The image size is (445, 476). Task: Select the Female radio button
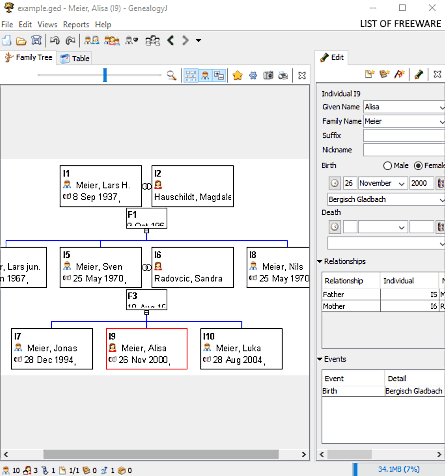[x=418, y=166]
